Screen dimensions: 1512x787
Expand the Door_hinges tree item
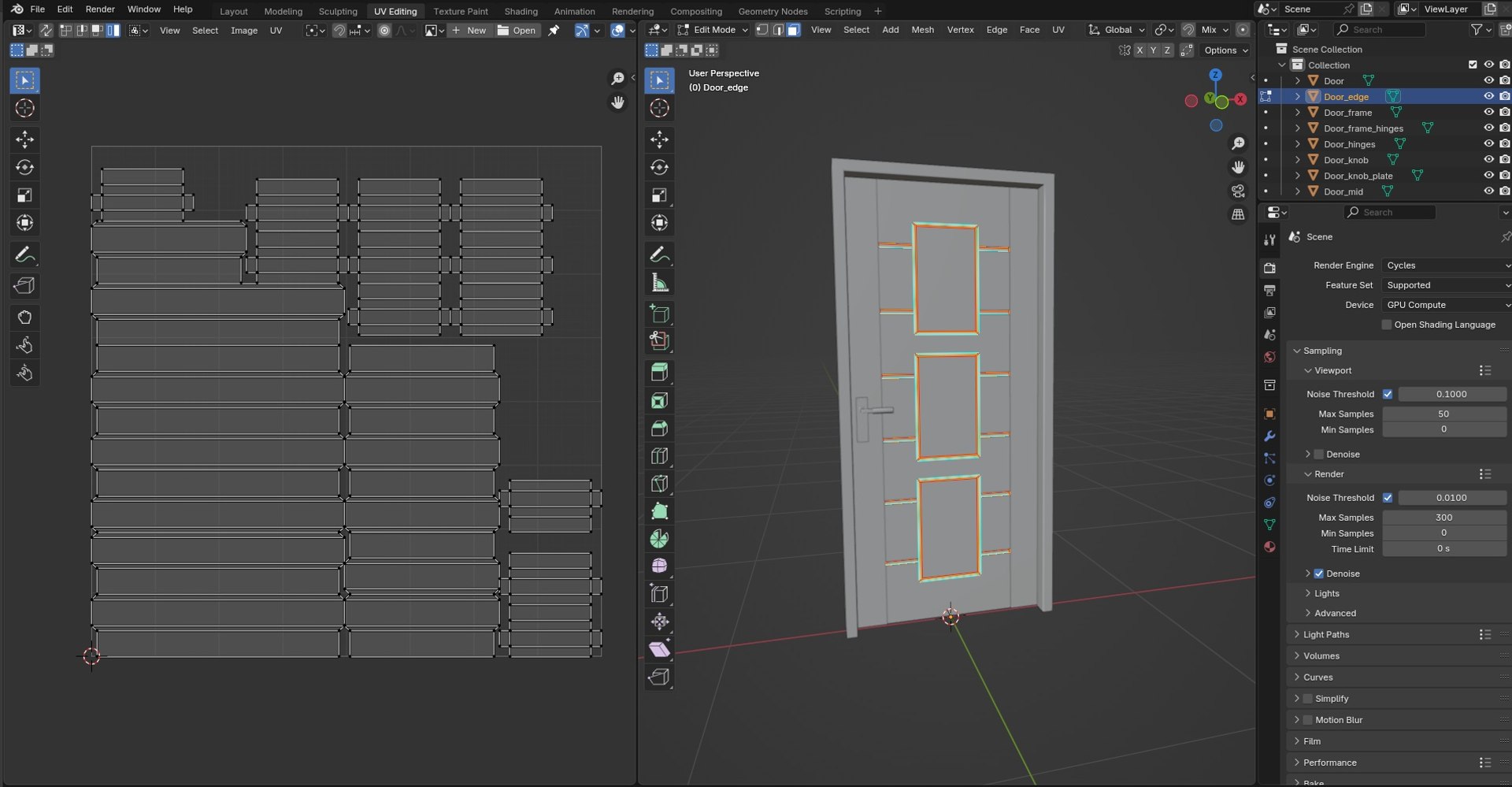1298,144
